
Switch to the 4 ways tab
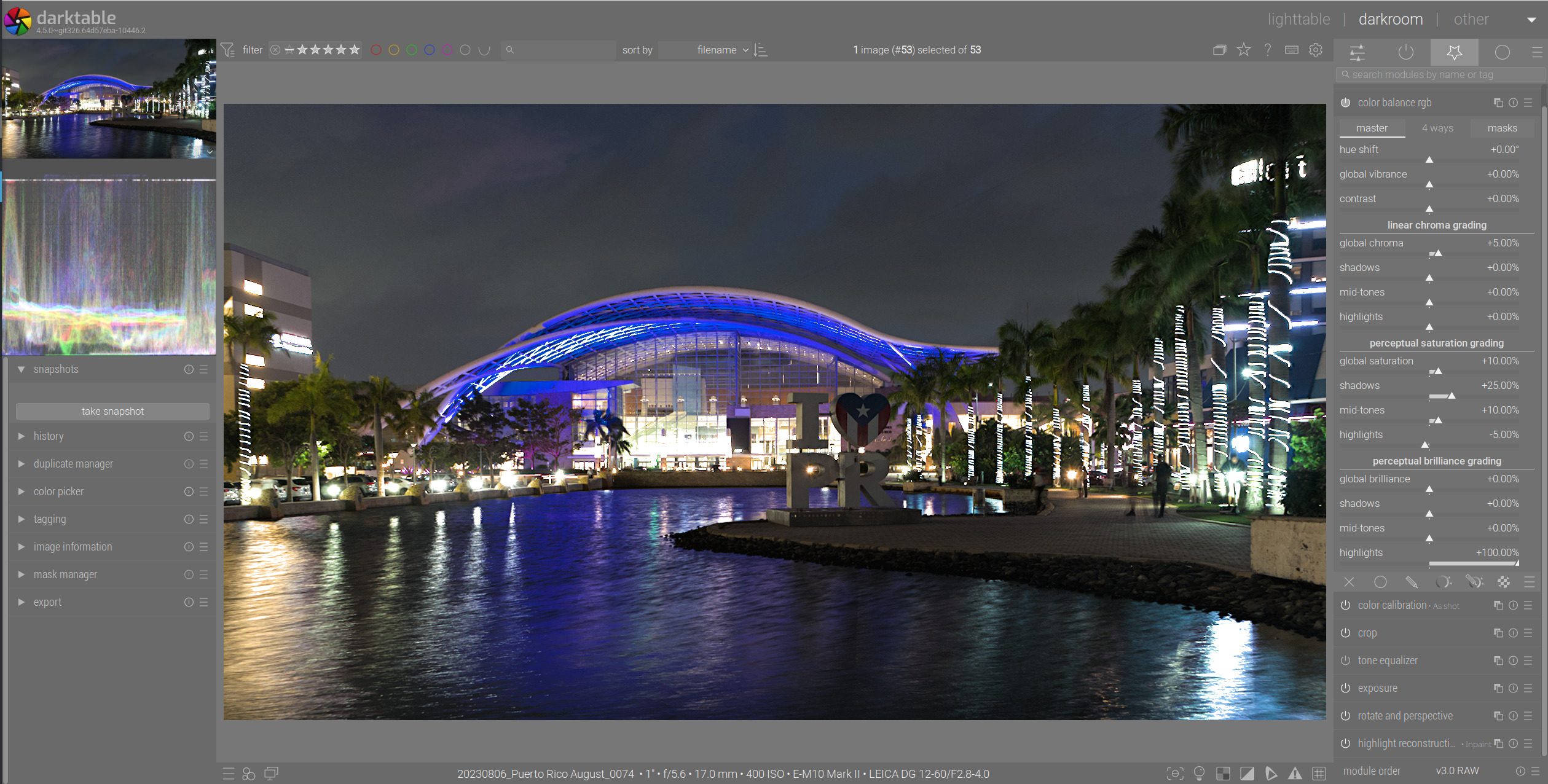[x=1437, y=128]
